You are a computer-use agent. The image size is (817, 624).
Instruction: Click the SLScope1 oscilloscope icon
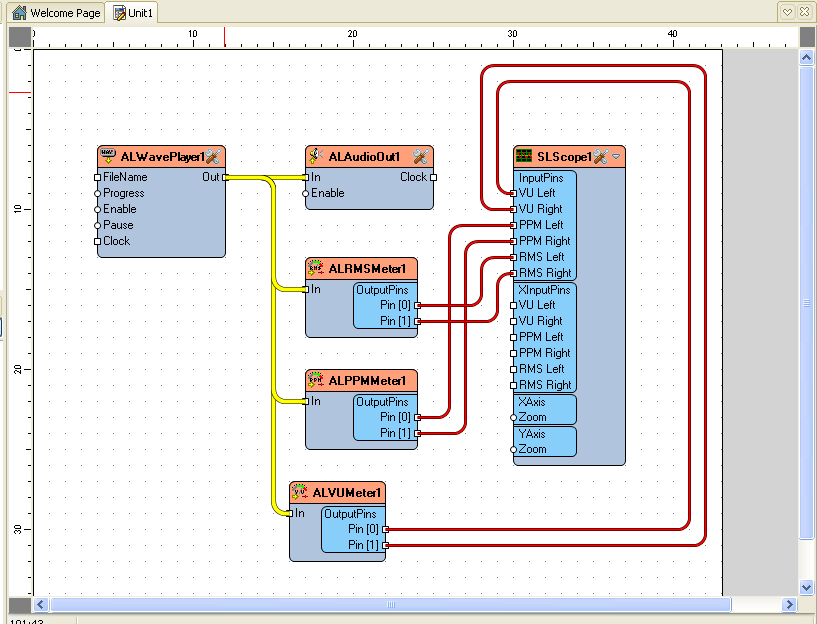point(524,157)
